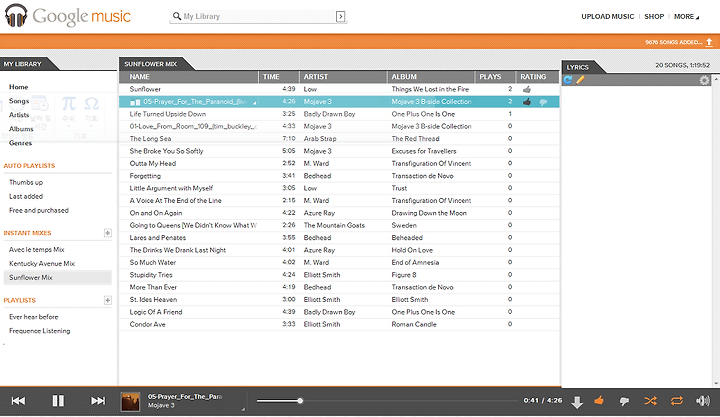The image size is (720, 417).
Task: Thumbs up the current song in player bar
Action: tap(599, 400)
